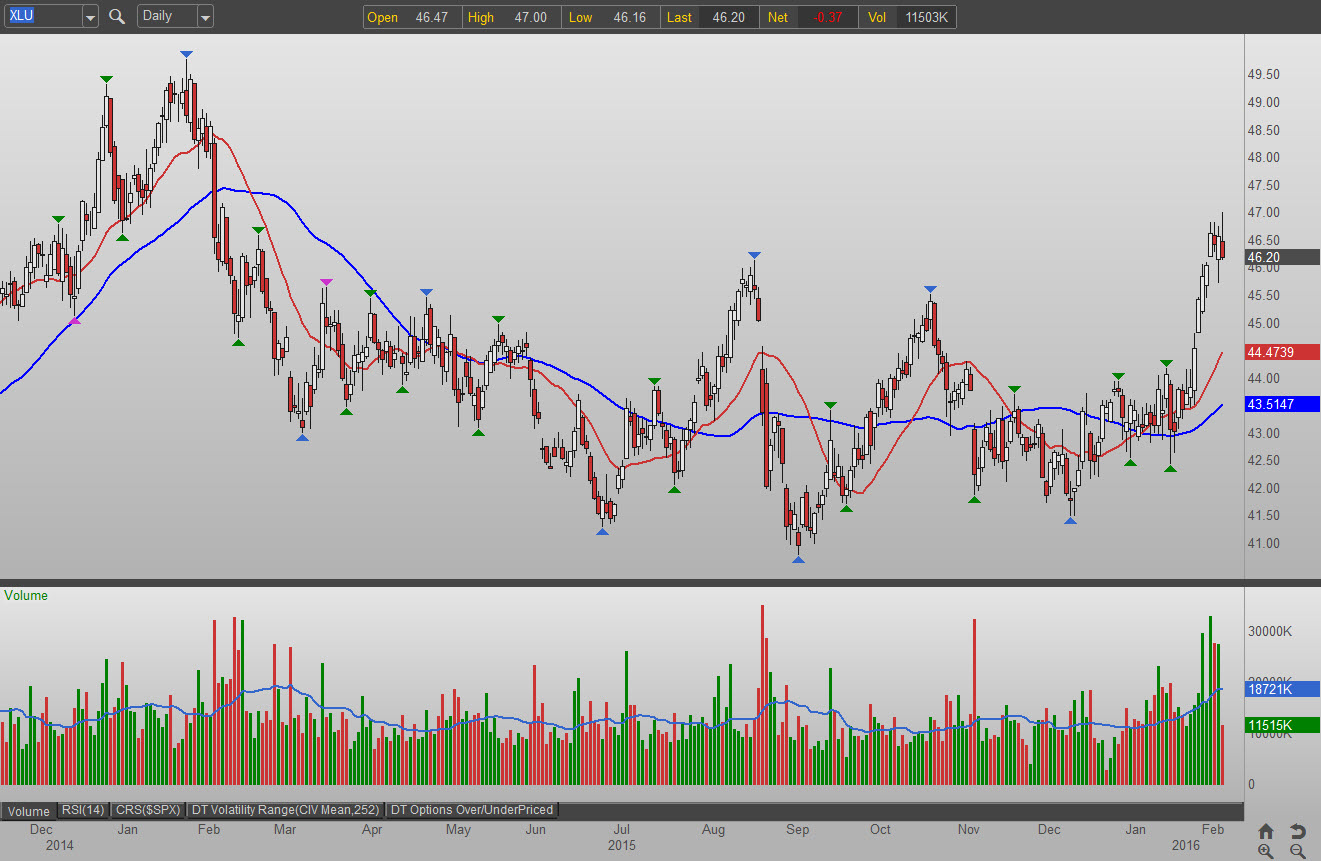Expand the Daily timeframe dropdown arrow

click(x=205, y=17)
